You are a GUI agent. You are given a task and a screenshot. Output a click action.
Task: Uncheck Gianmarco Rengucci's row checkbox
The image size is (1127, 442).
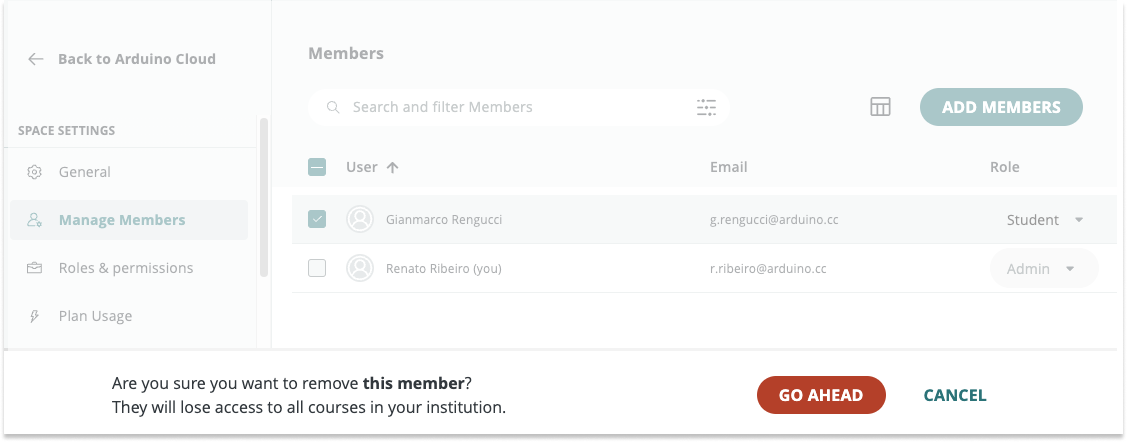click(x=317, y=219)
